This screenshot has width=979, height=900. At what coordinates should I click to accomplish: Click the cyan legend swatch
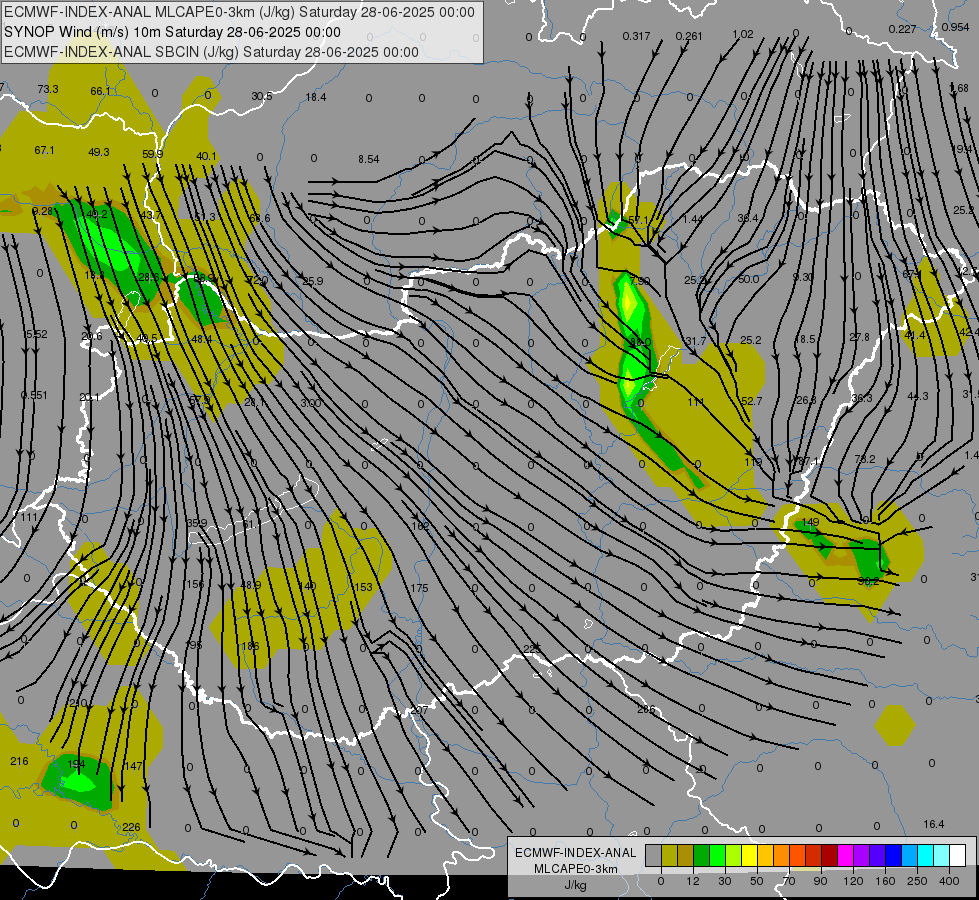(925, 856)
